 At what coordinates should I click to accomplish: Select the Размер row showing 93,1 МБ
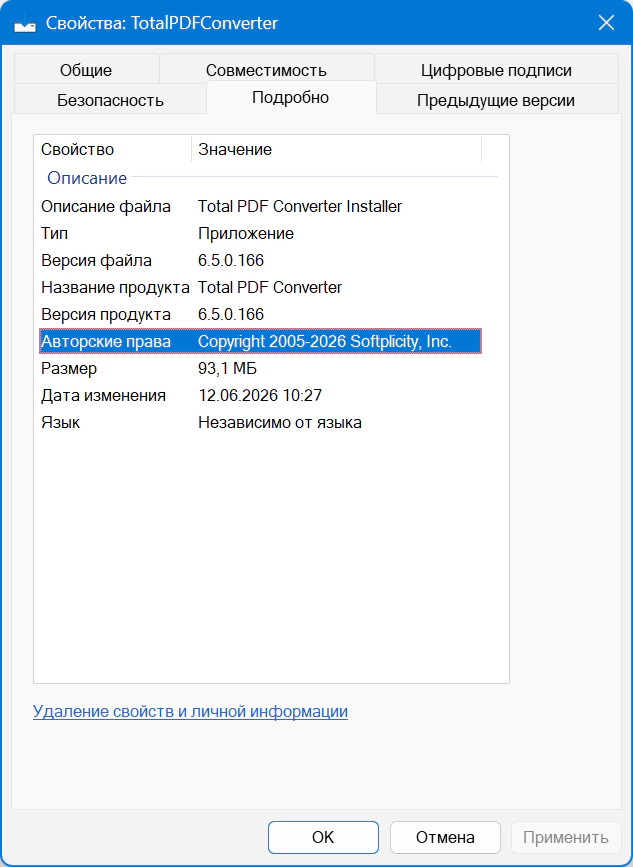tap(260, 368)
